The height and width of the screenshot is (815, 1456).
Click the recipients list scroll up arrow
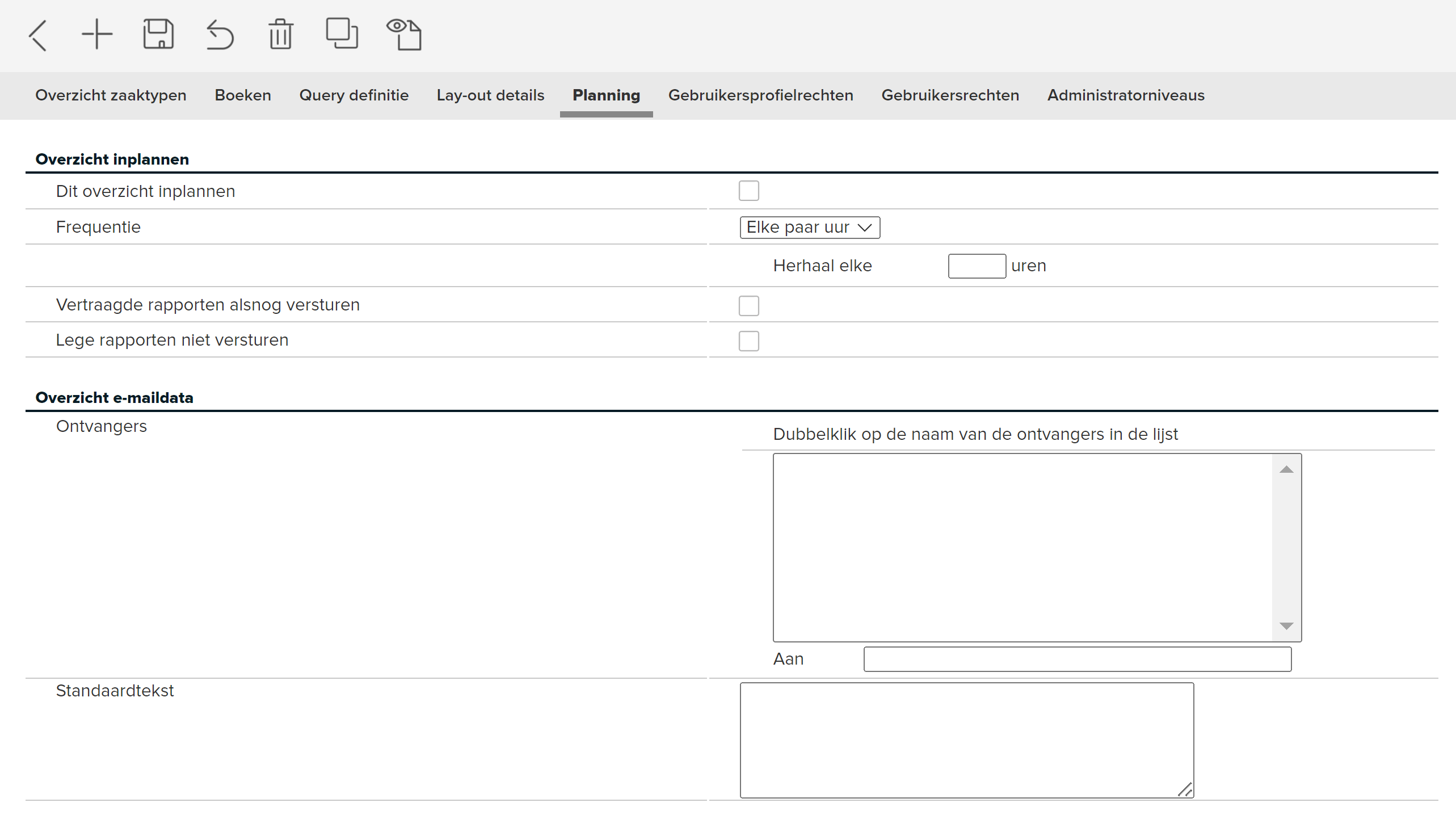pos(1286,469)
